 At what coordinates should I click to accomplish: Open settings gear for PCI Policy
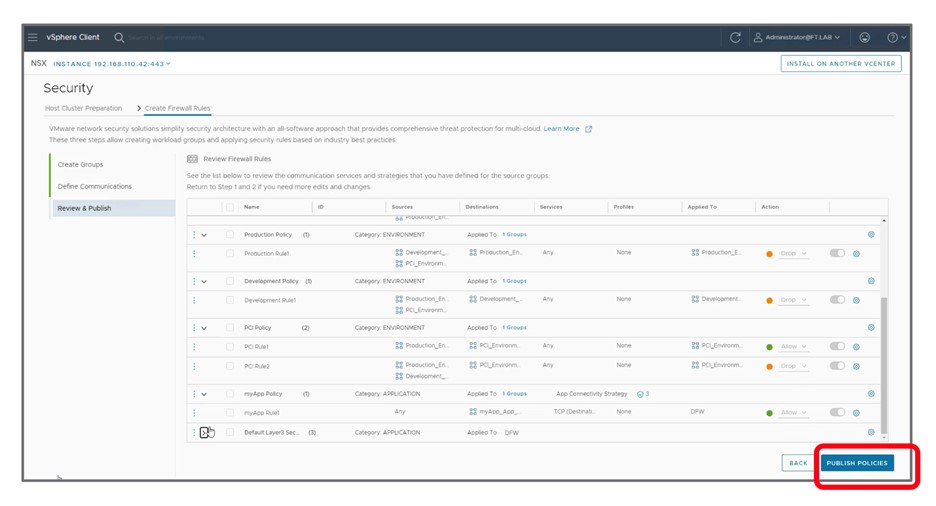[x=871, y=328]
